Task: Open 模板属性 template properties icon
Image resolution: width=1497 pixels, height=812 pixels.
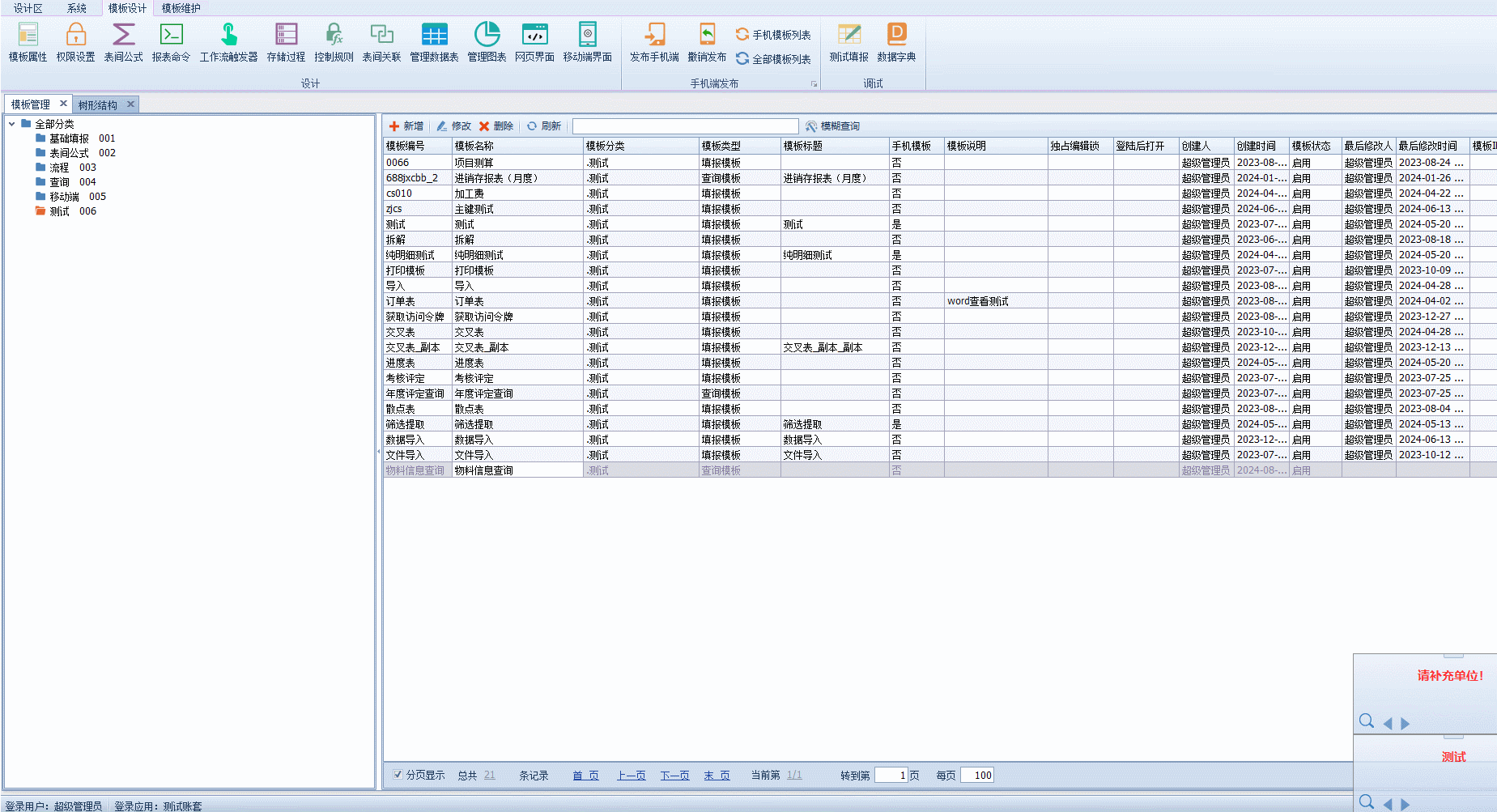Action: [28, 42]
